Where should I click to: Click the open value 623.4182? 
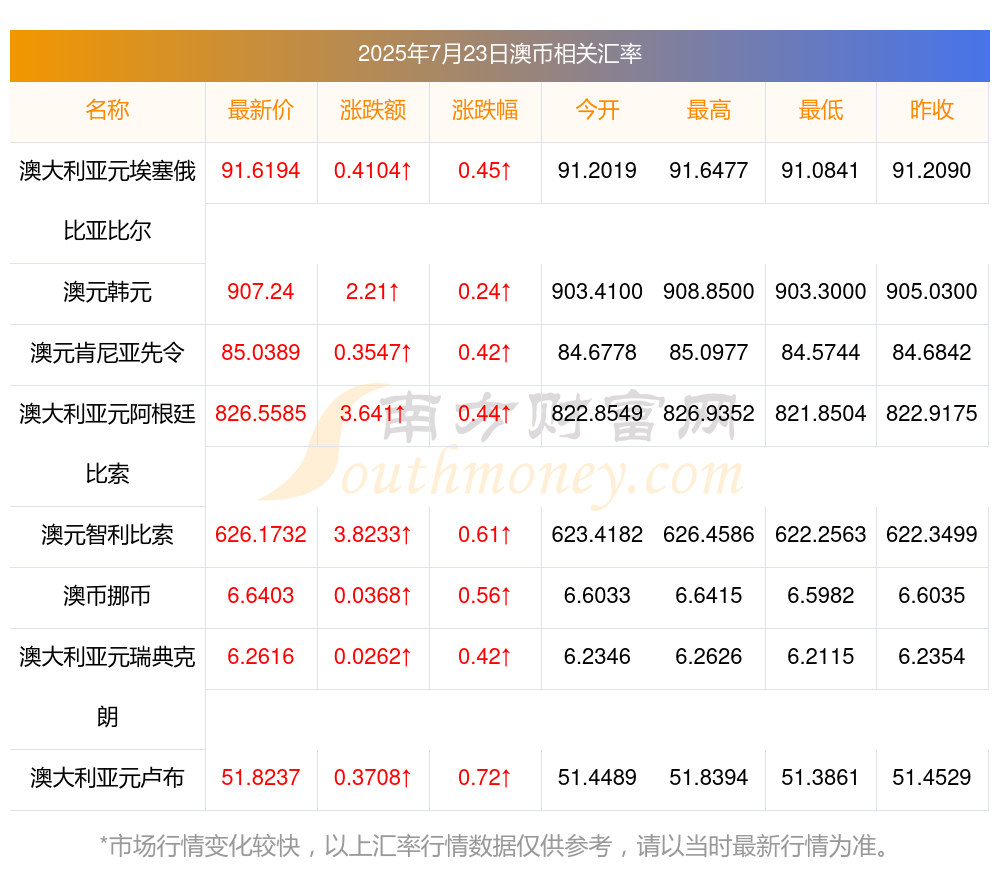click(597, 534)
